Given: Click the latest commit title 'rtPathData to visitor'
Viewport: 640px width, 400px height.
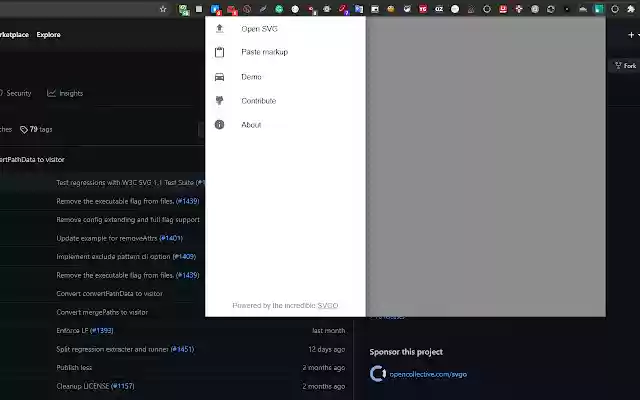Looking at the screenshot, I should (x=32, y=160).
